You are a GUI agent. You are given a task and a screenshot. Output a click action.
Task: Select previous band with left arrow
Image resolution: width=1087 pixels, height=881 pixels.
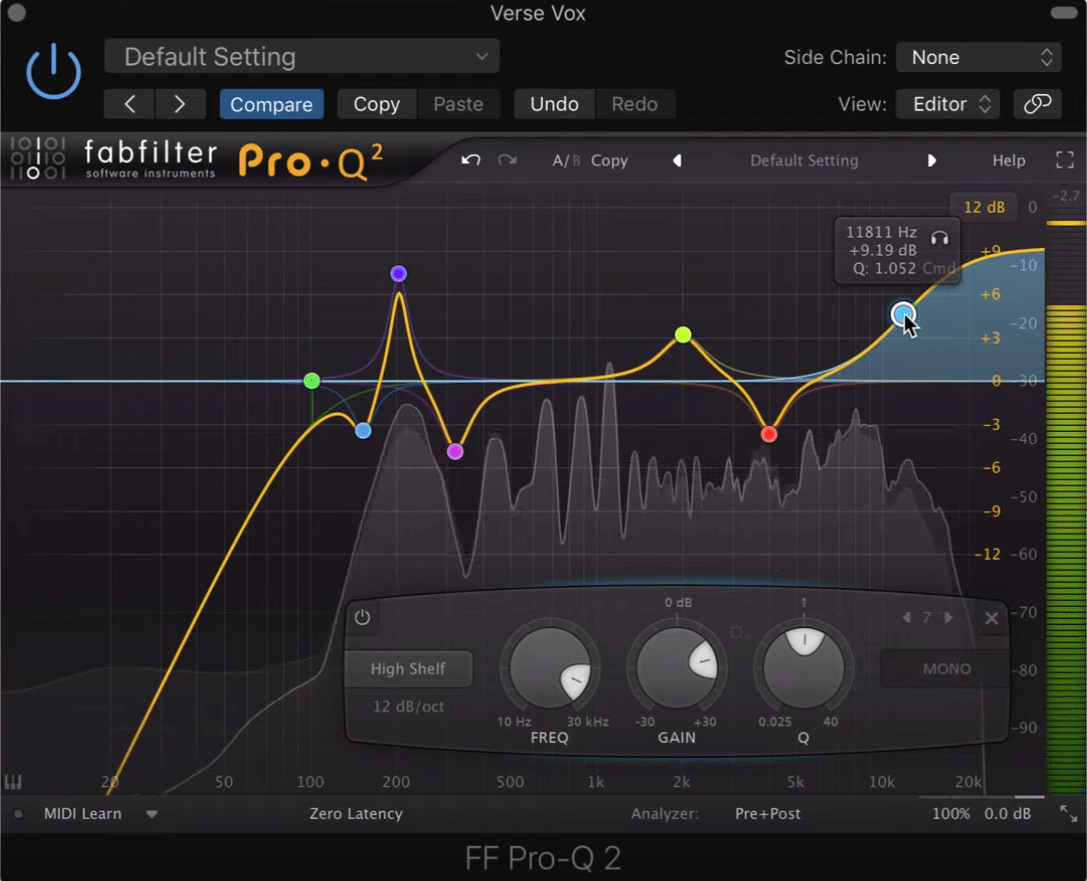click(907, 618)
